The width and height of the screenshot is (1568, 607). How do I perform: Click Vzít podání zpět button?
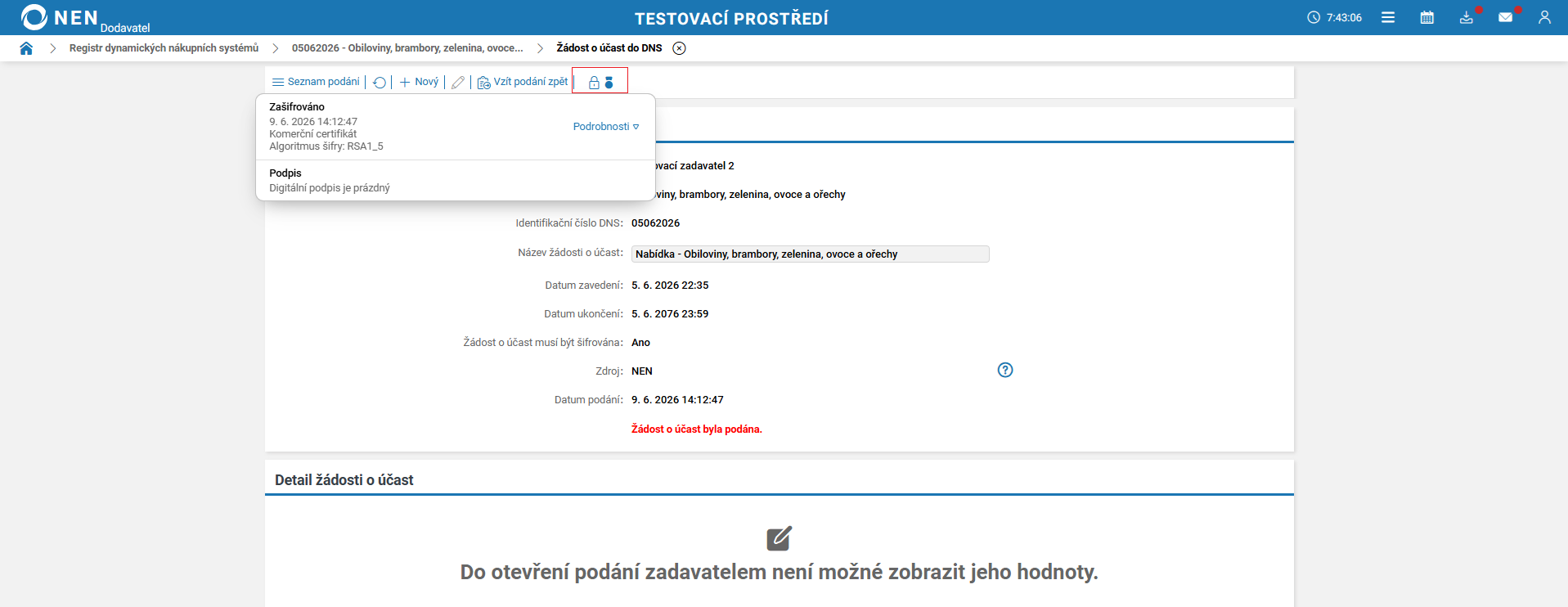[523, 82]
